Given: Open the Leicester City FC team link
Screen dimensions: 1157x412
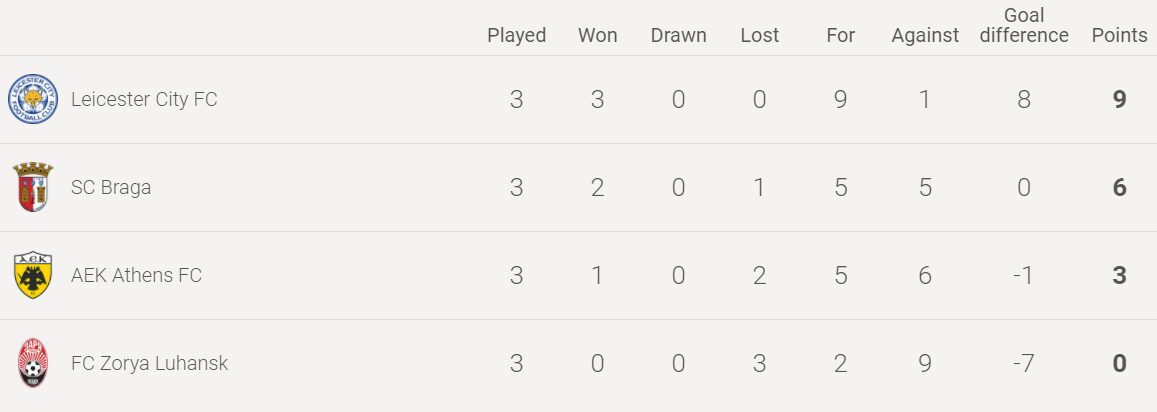Looking at the screenshot, I should coord(144,100).
